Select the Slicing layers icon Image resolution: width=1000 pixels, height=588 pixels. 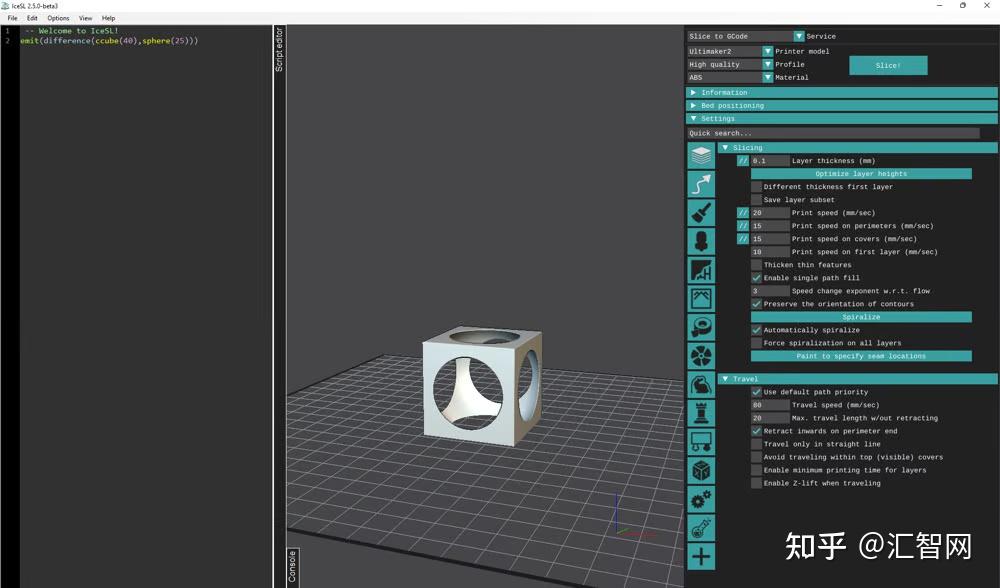click(701, 154)
